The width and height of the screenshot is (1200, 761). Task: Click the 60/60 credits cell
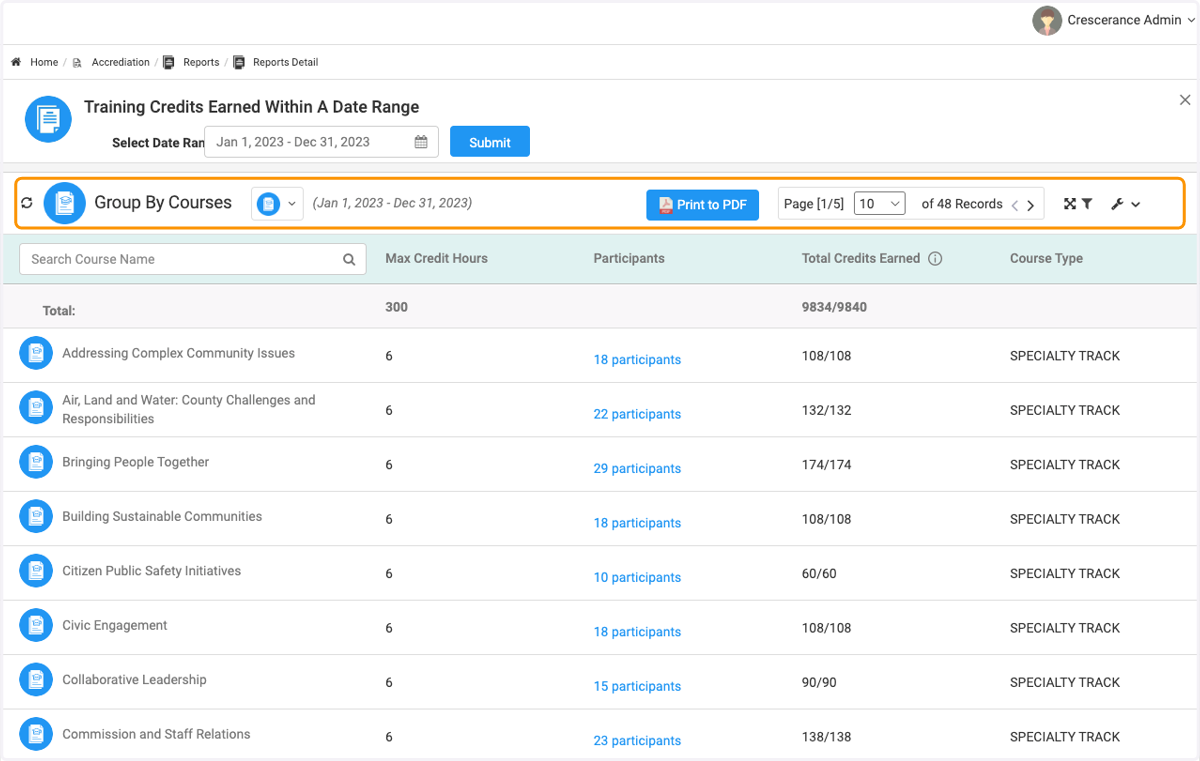819,574
